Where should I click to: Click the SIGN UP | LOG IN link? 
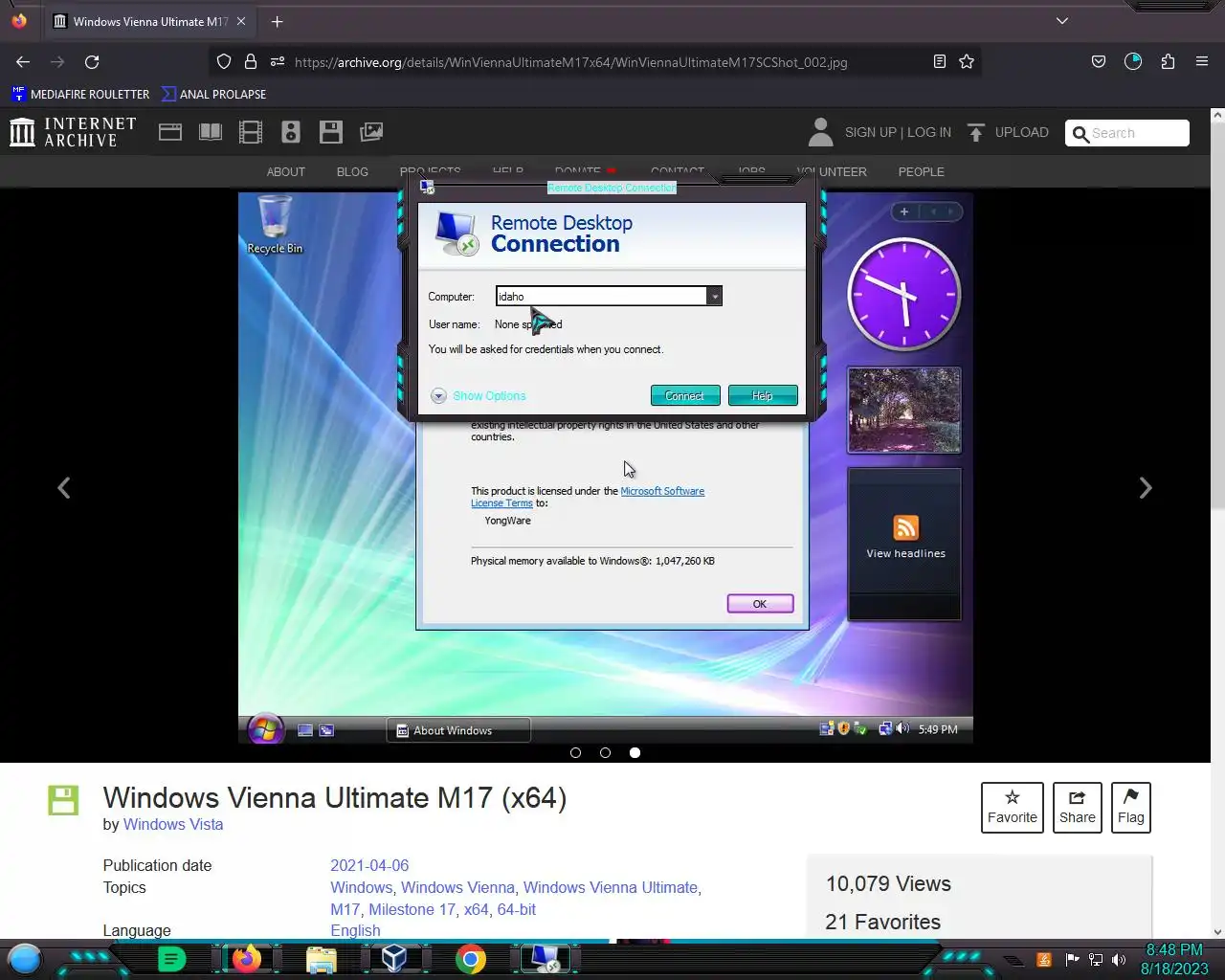[898, 132]
